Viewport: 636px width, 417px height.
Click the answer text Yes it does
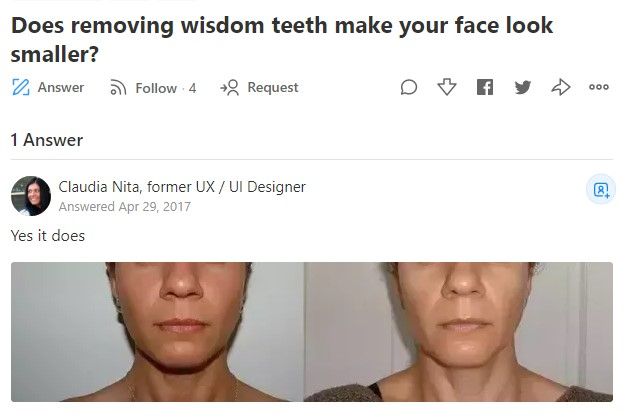coord(48,236)
